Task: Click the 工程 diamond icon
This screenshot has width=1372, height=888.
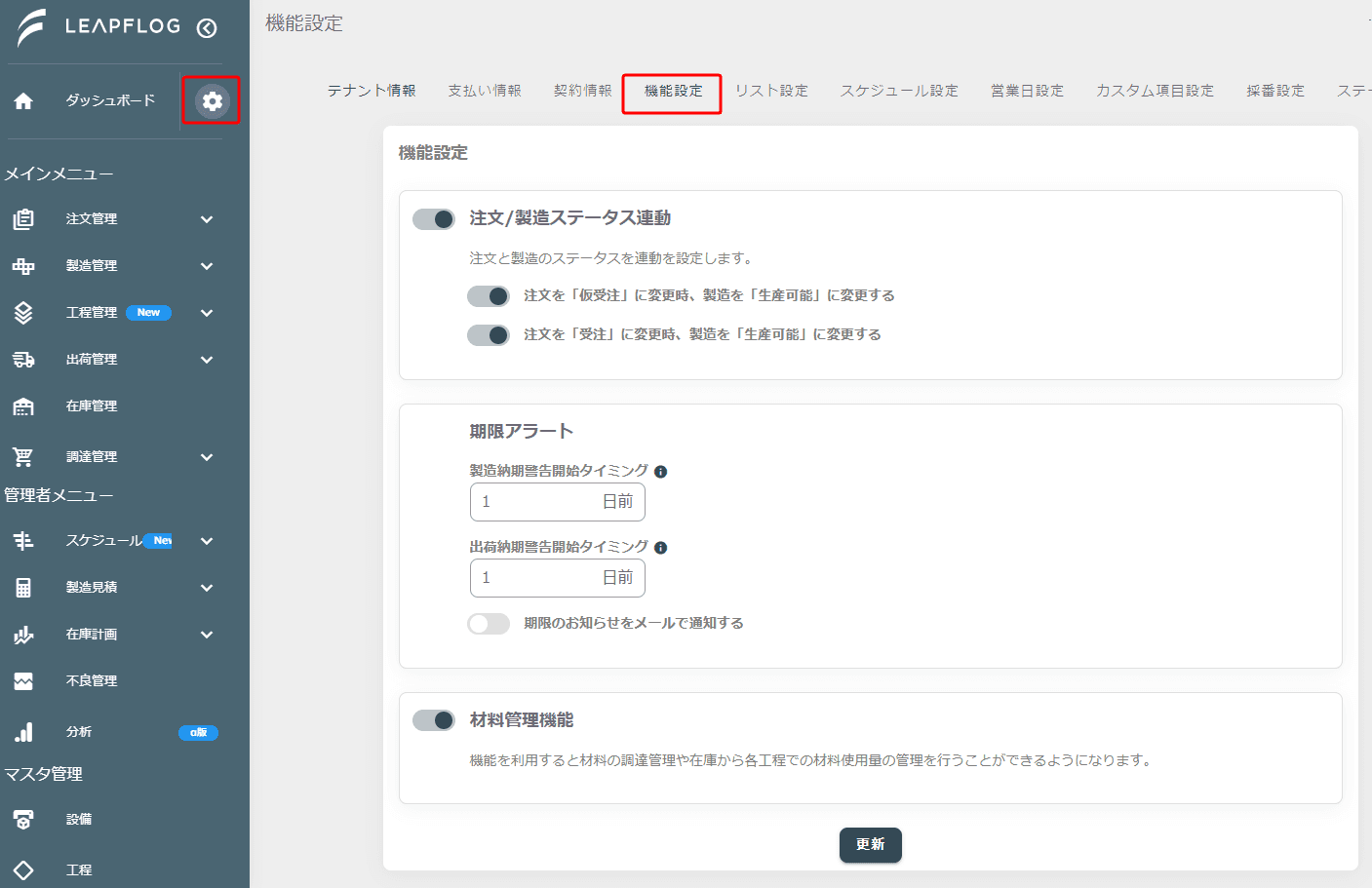Action: tap(23, 870)
